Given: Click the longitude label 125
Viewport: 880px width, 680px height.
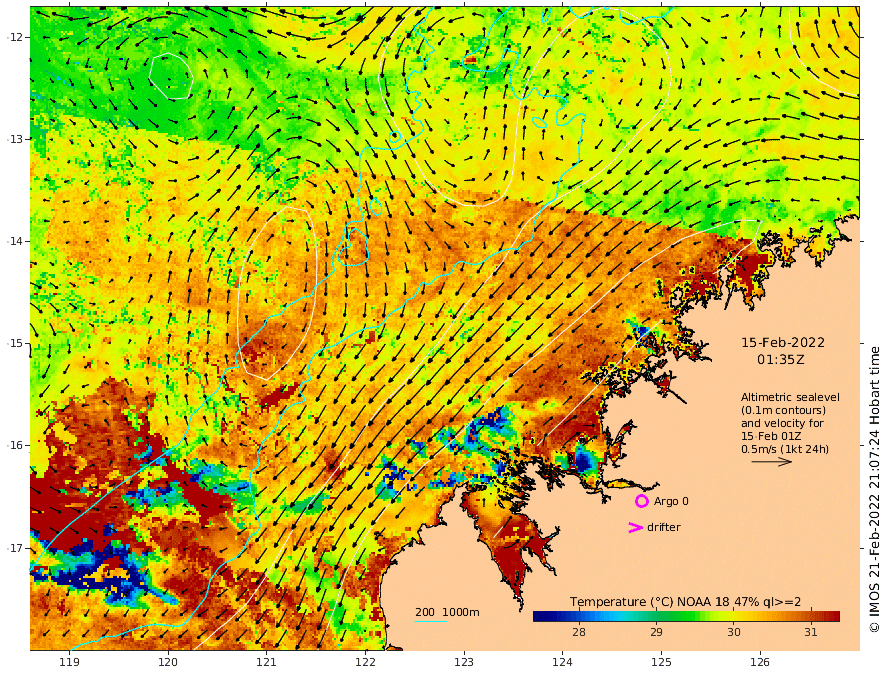Looking at the screenshot, I should pyautogui.click(x=662, y=662).
